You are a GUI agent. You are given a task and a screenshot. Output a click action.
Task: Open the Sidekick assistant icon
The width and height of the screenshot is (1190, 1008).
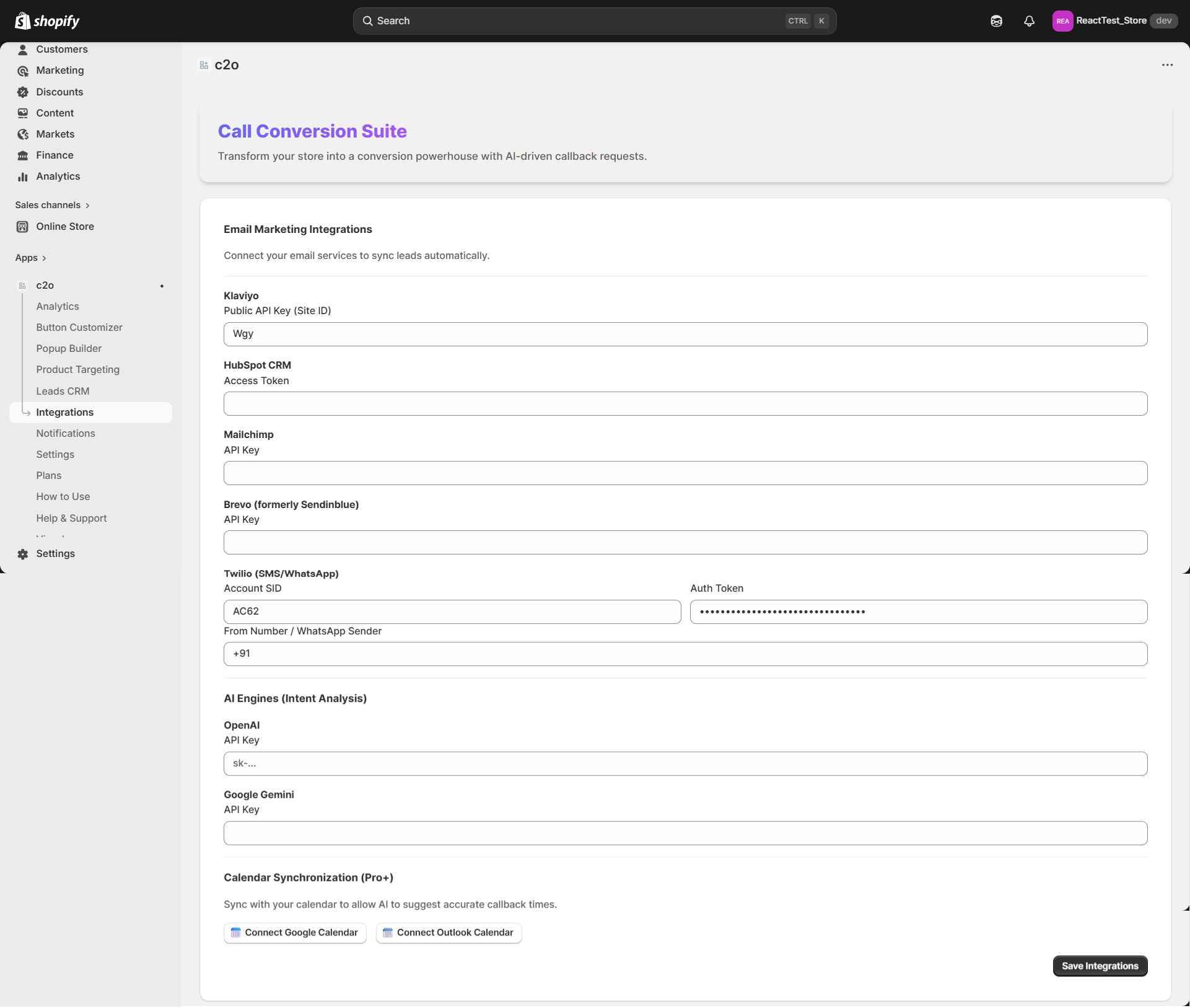click(x=996, y=21)
